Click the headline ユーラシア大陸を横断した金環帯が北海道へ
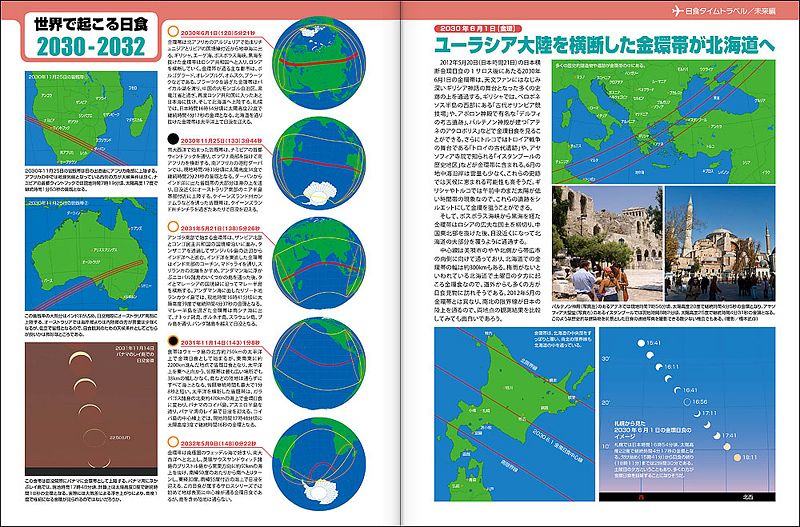 point(605,46)
